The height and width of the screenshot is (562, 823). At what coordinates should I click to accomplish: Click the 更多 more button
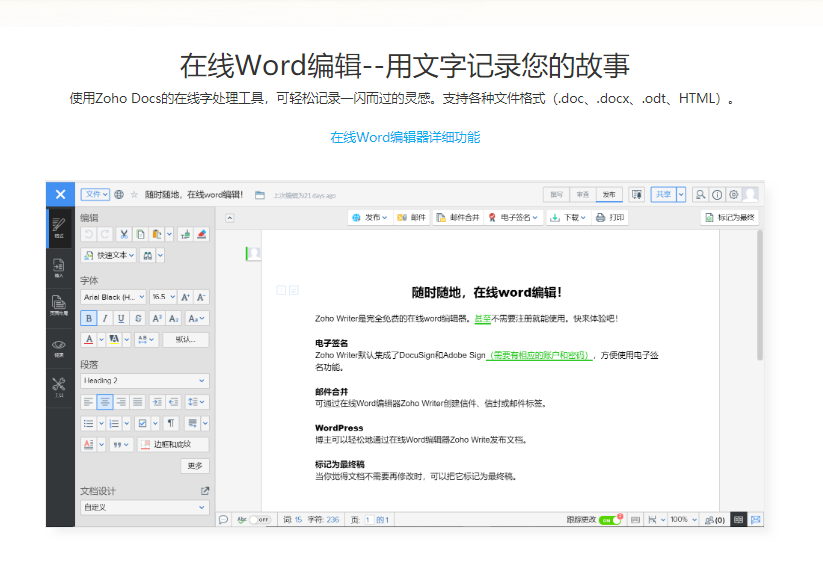click(195, 465)
